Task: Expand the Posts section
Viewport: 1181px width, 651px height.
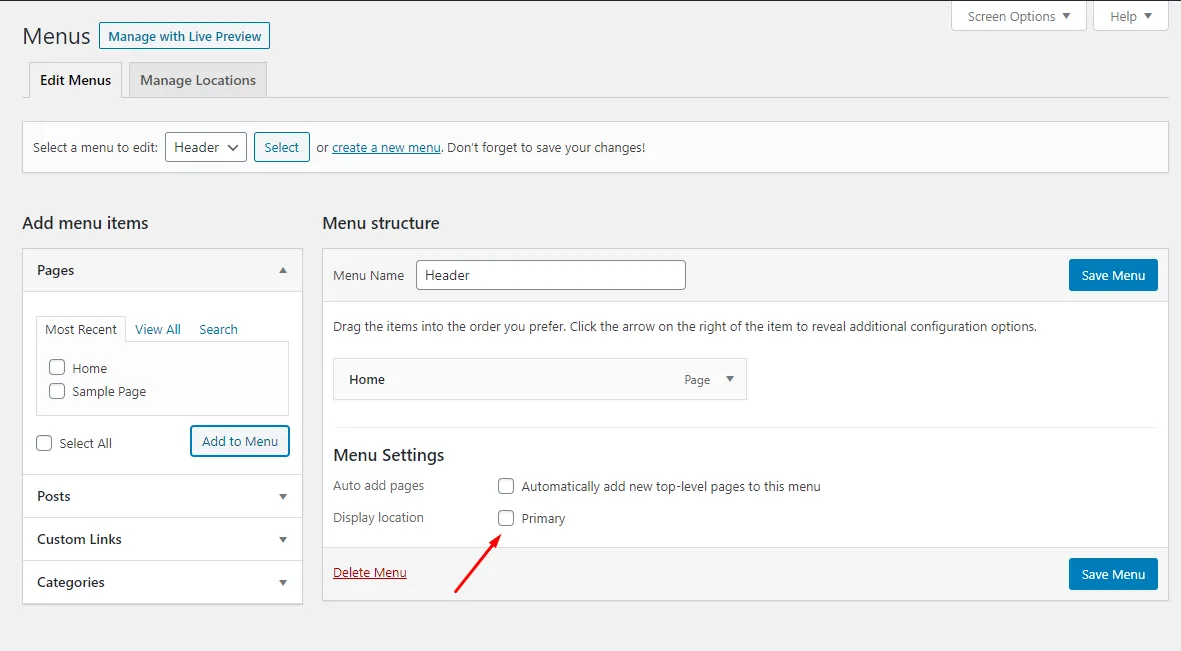Action: [283, 496]
